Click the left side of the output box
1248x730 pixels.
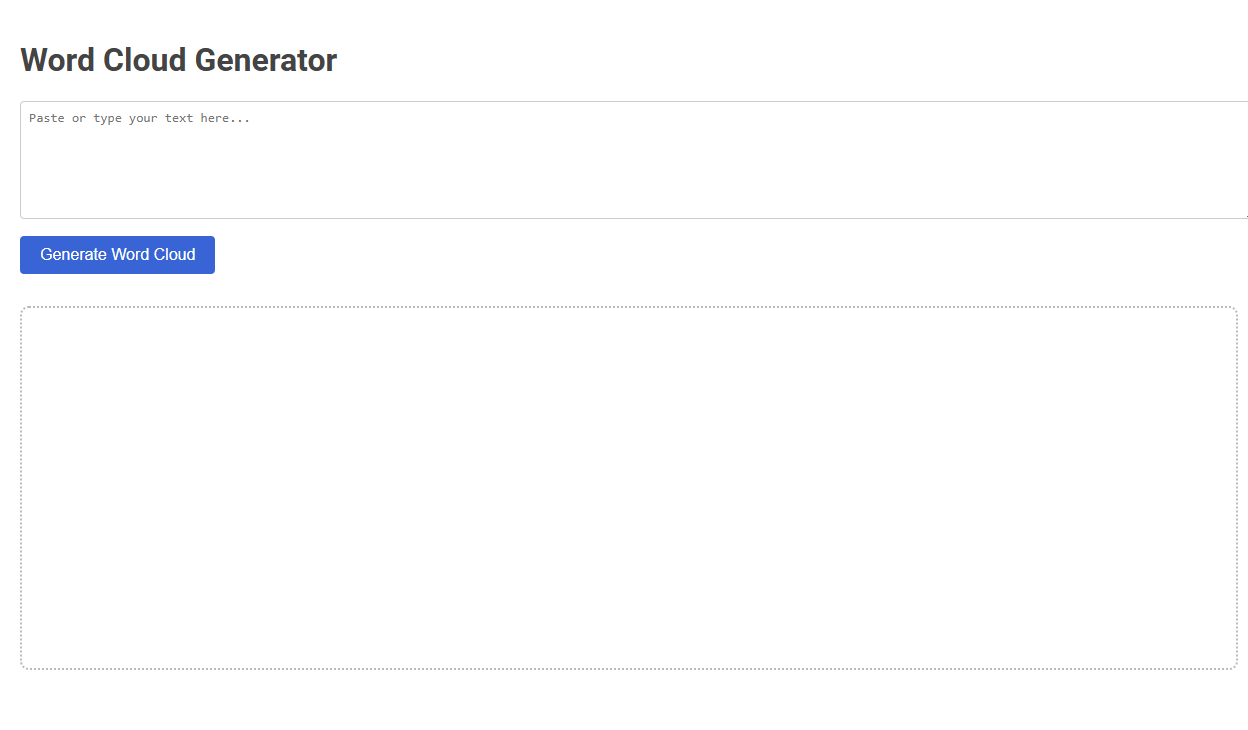[60, 487]
